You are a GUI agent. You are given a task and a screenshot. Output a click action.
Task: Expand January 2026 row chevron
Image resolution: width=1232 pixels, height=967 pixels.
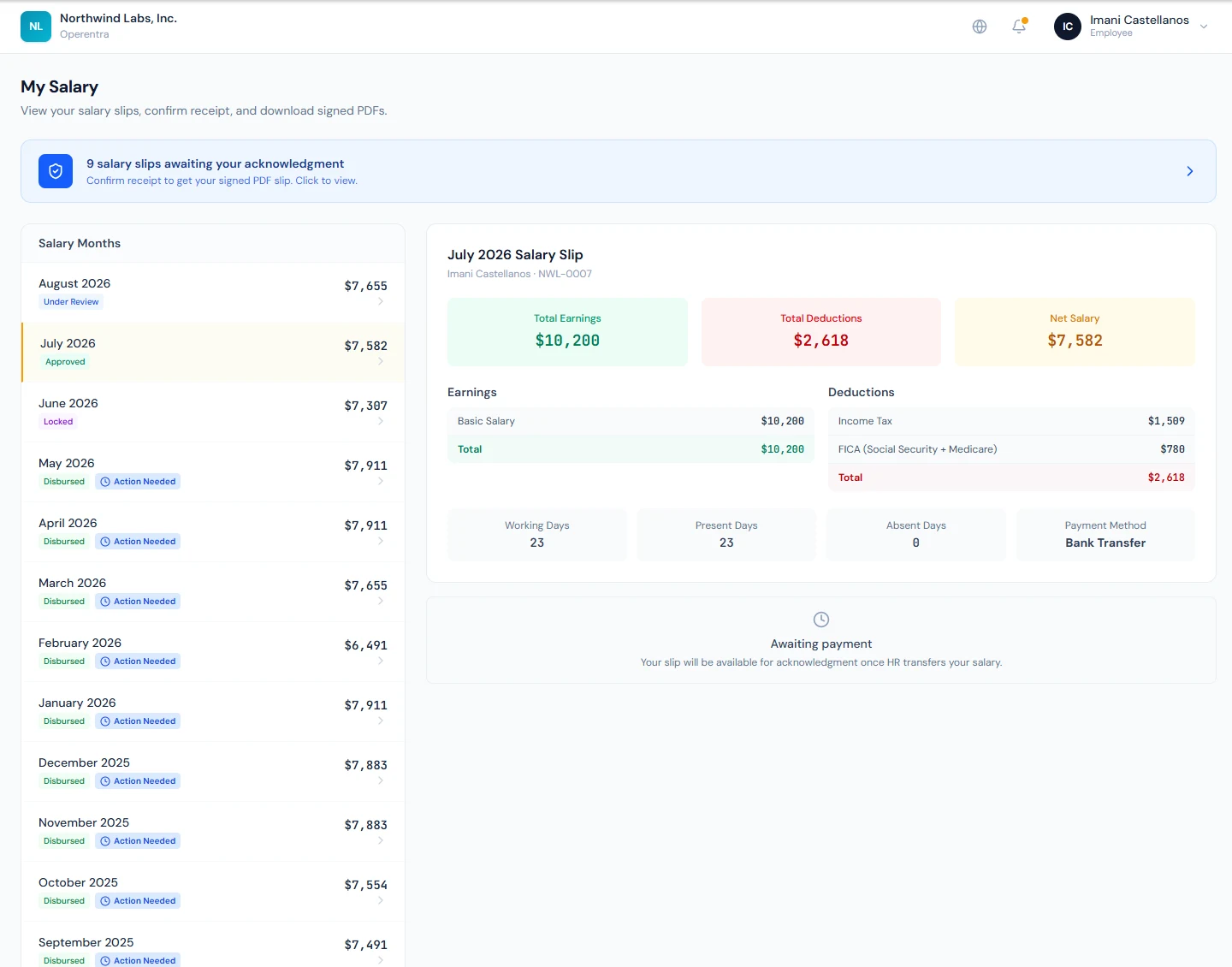(x=381, y=721)
